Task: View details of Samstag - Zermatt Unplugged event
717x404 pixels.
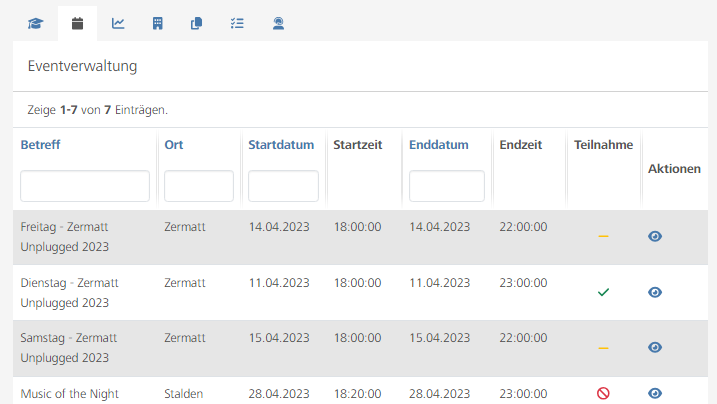Action: [655, 347]
